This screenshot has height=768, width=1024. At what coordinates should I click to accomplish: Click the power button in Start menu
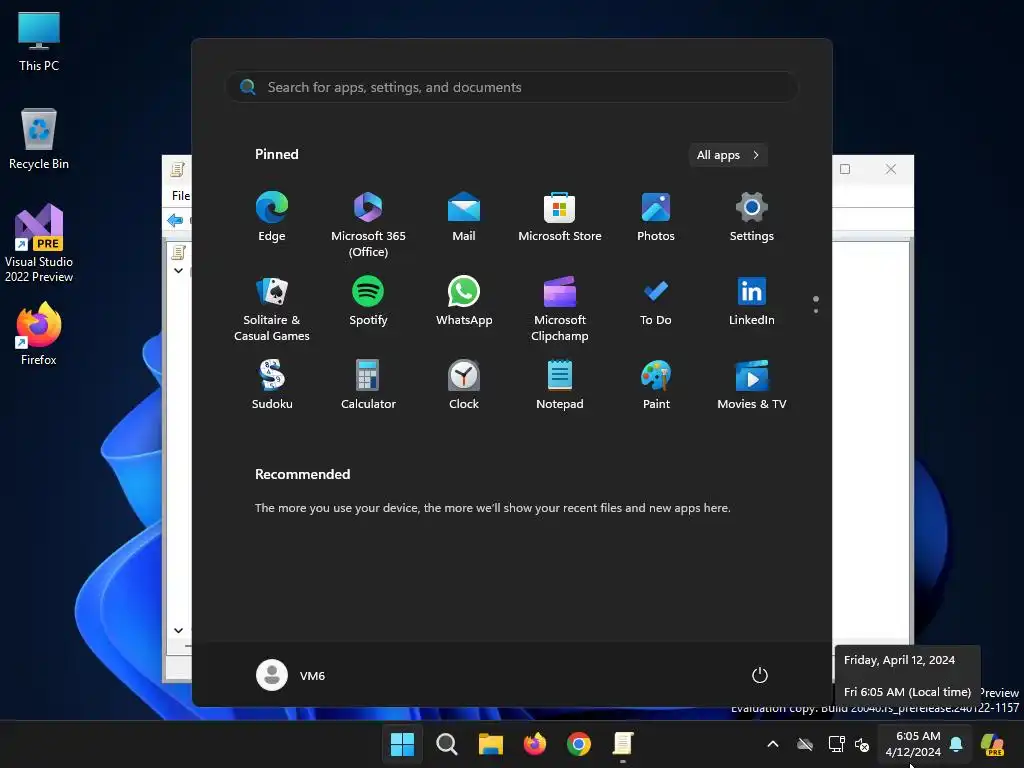tap(760, 675)
